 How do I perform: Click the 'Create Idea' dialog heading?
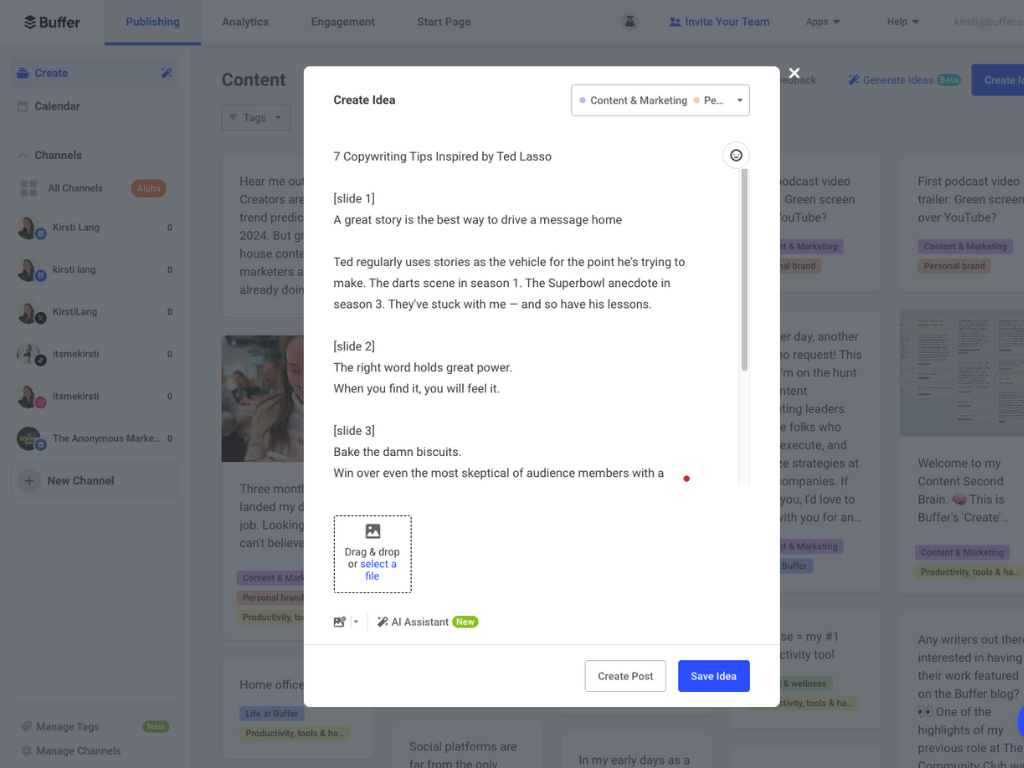coord(364,100)
